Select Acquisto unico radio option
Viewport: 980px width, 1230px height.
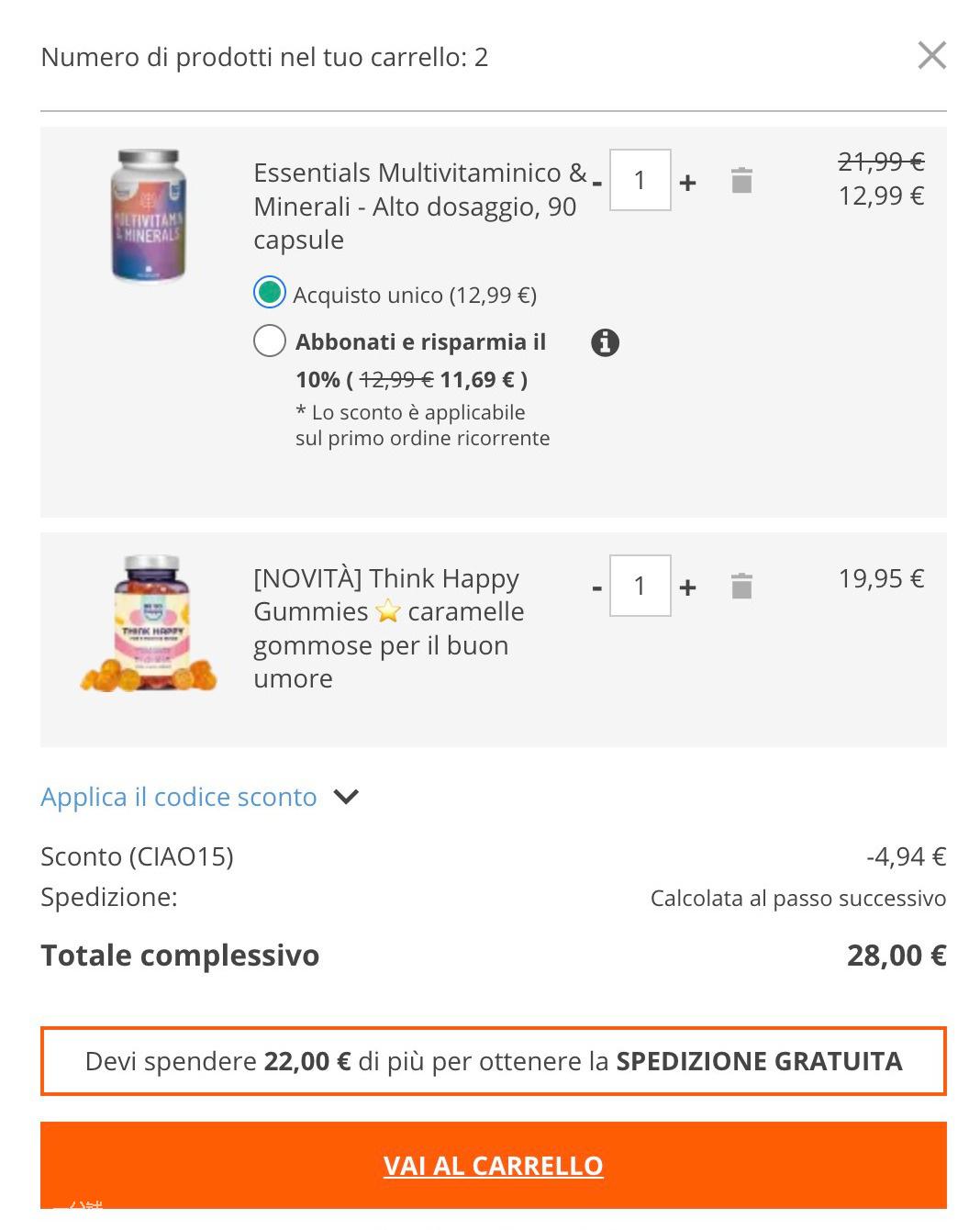click(x=270, y=293)
